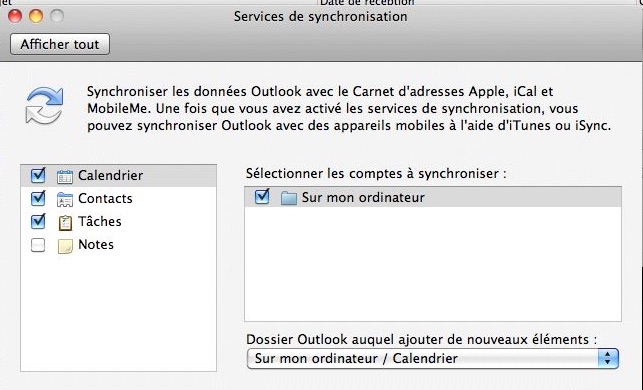The image size is (643, 390).
Task: Uncheck the Contacts checkbox
Action: click(x=38, y=198)
